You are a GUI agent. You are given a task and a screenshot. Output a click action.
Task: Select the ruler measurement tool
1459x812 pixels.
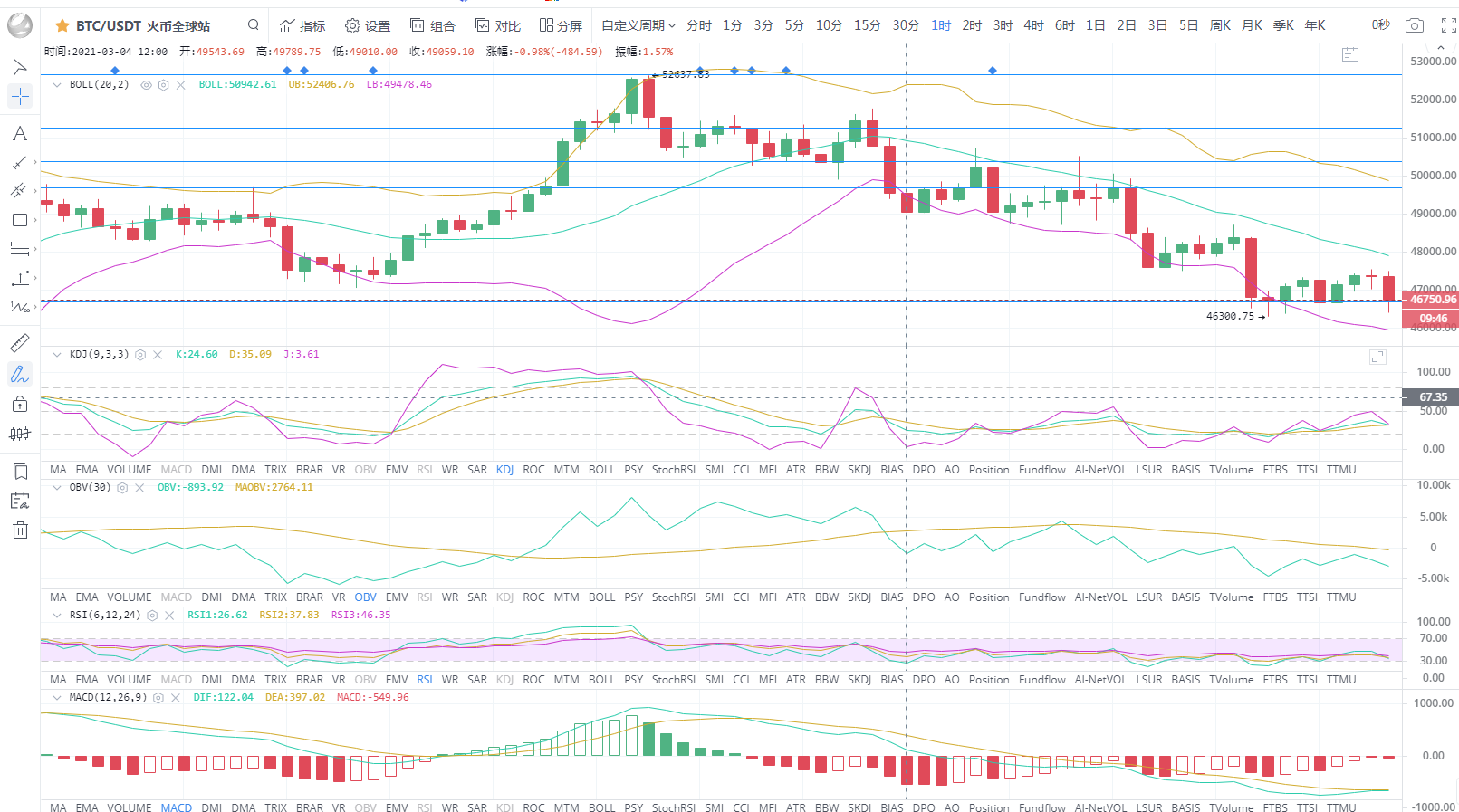pos(19,343)
